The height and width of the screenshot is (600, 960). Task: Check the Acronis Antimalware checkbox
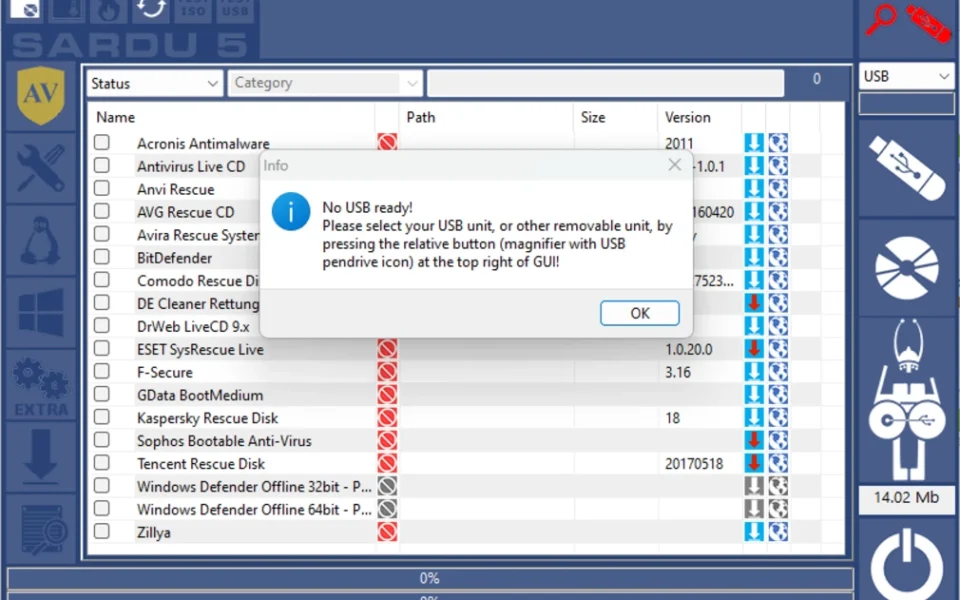click(102, 143)
